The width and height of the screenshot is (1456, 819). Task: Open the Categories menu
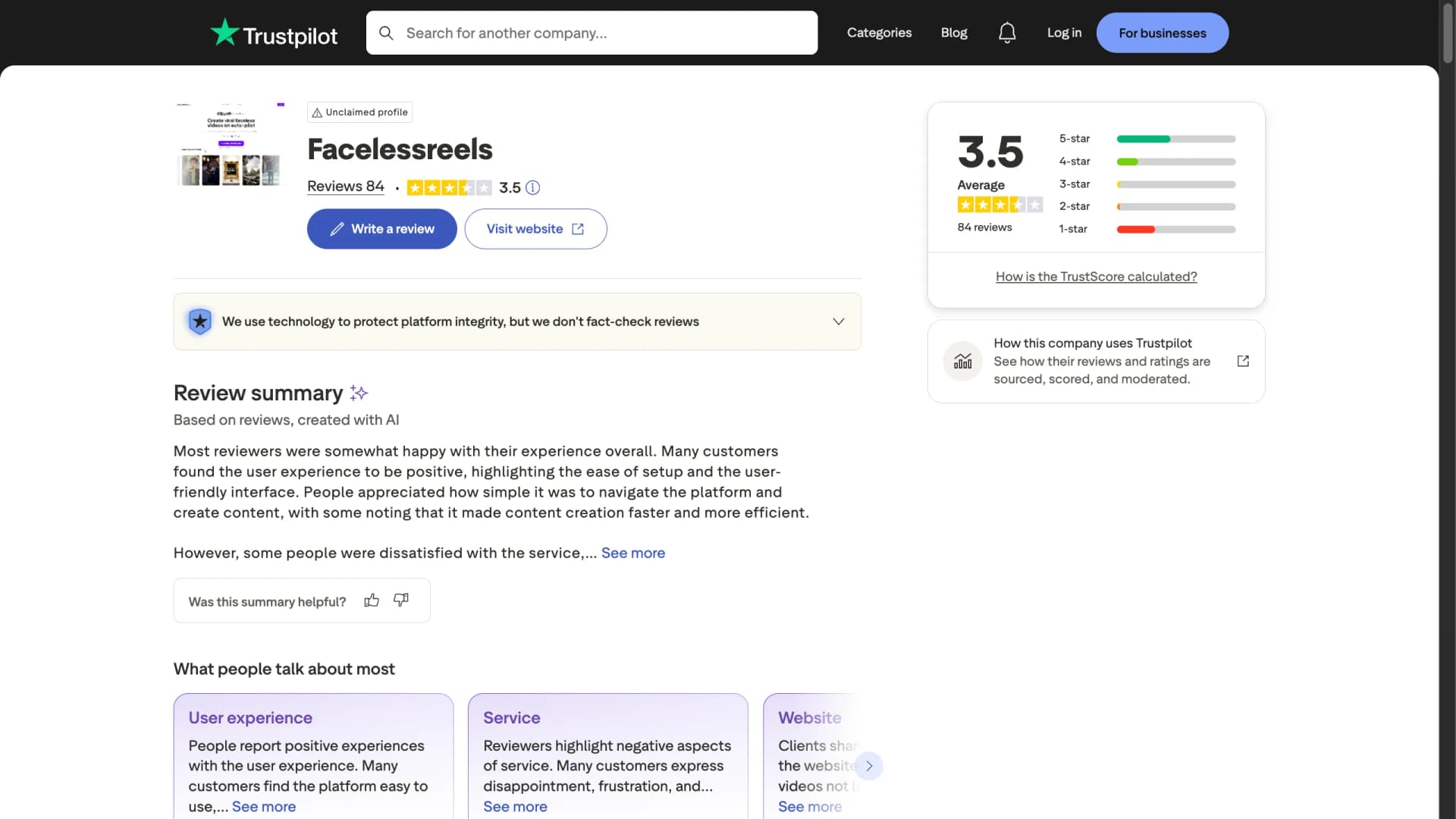pos(879,33)
